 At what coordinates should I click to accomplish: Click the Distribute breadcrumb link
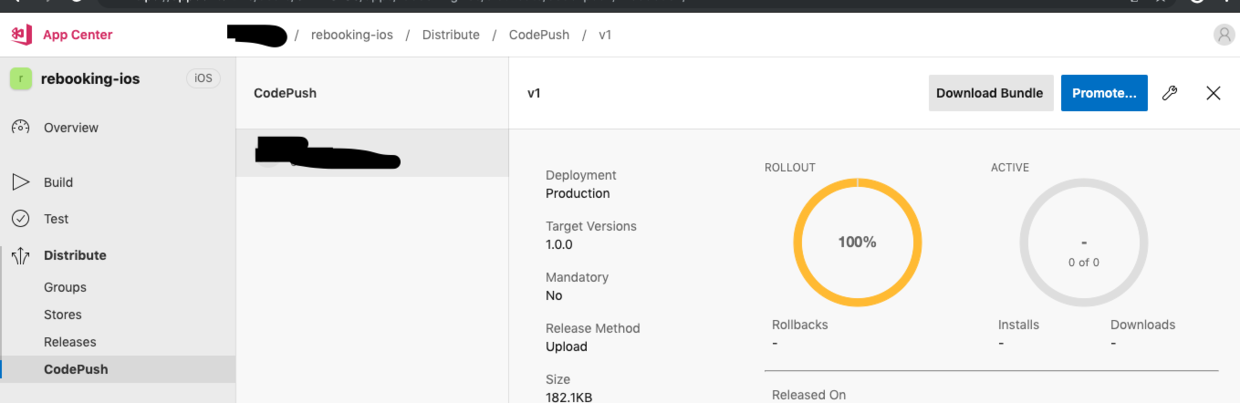(x=451, y=35)
